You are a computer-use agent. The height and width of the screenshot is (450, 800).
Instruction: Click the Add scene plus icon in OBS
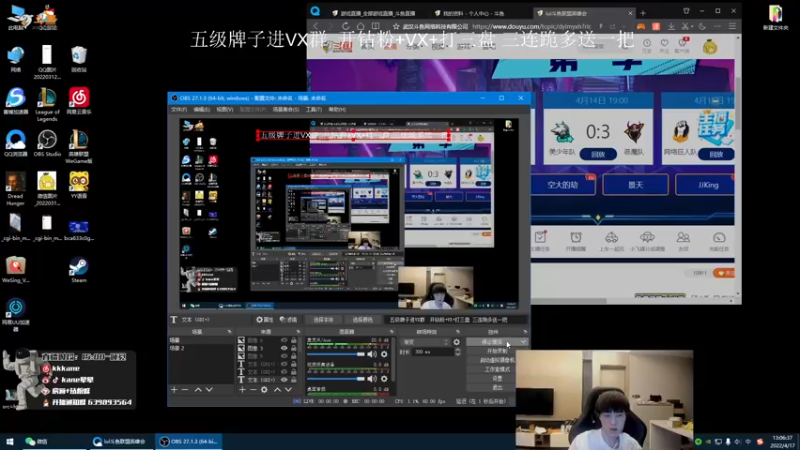174,390
